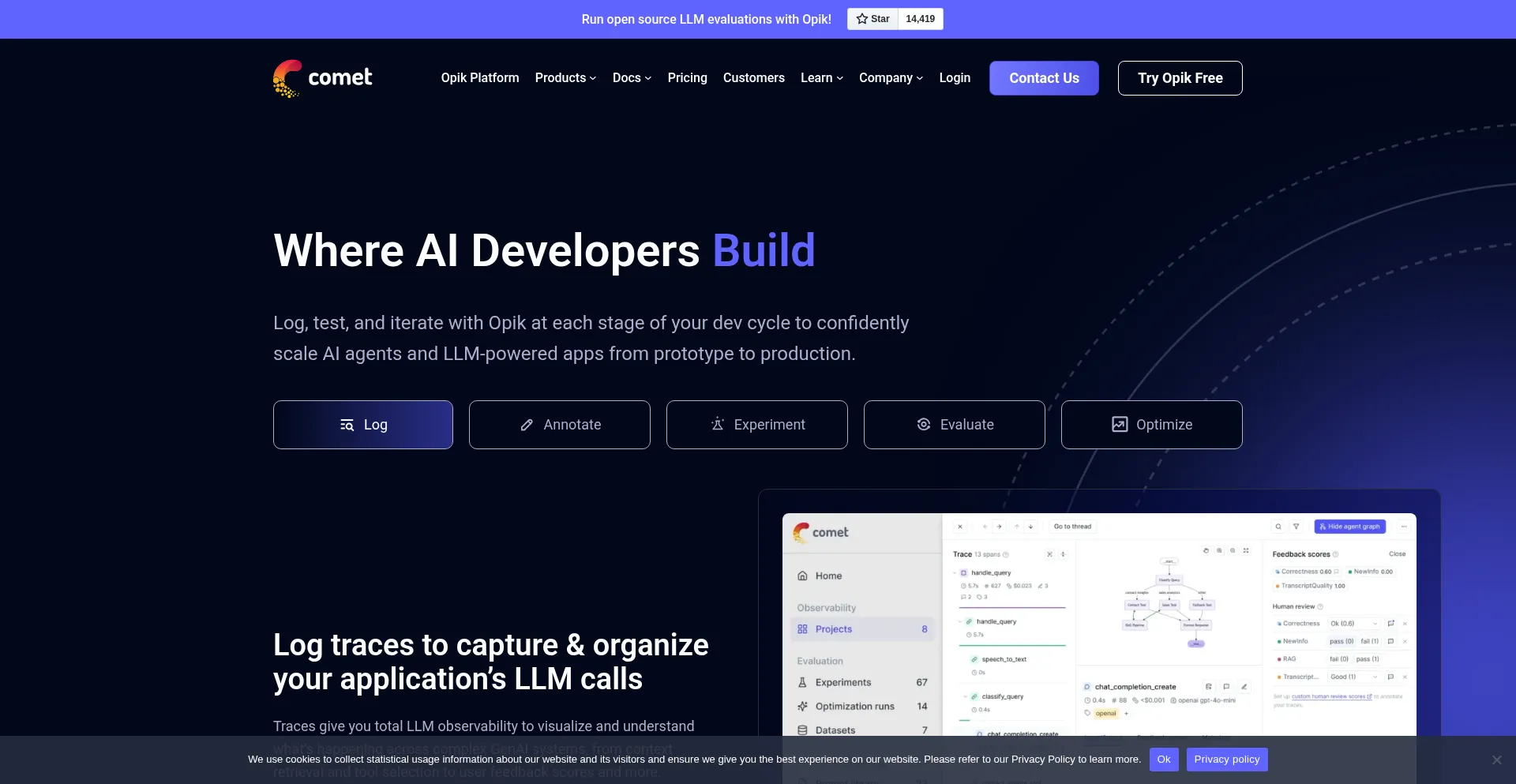Click the GitHub Star button

click(872, 19)
